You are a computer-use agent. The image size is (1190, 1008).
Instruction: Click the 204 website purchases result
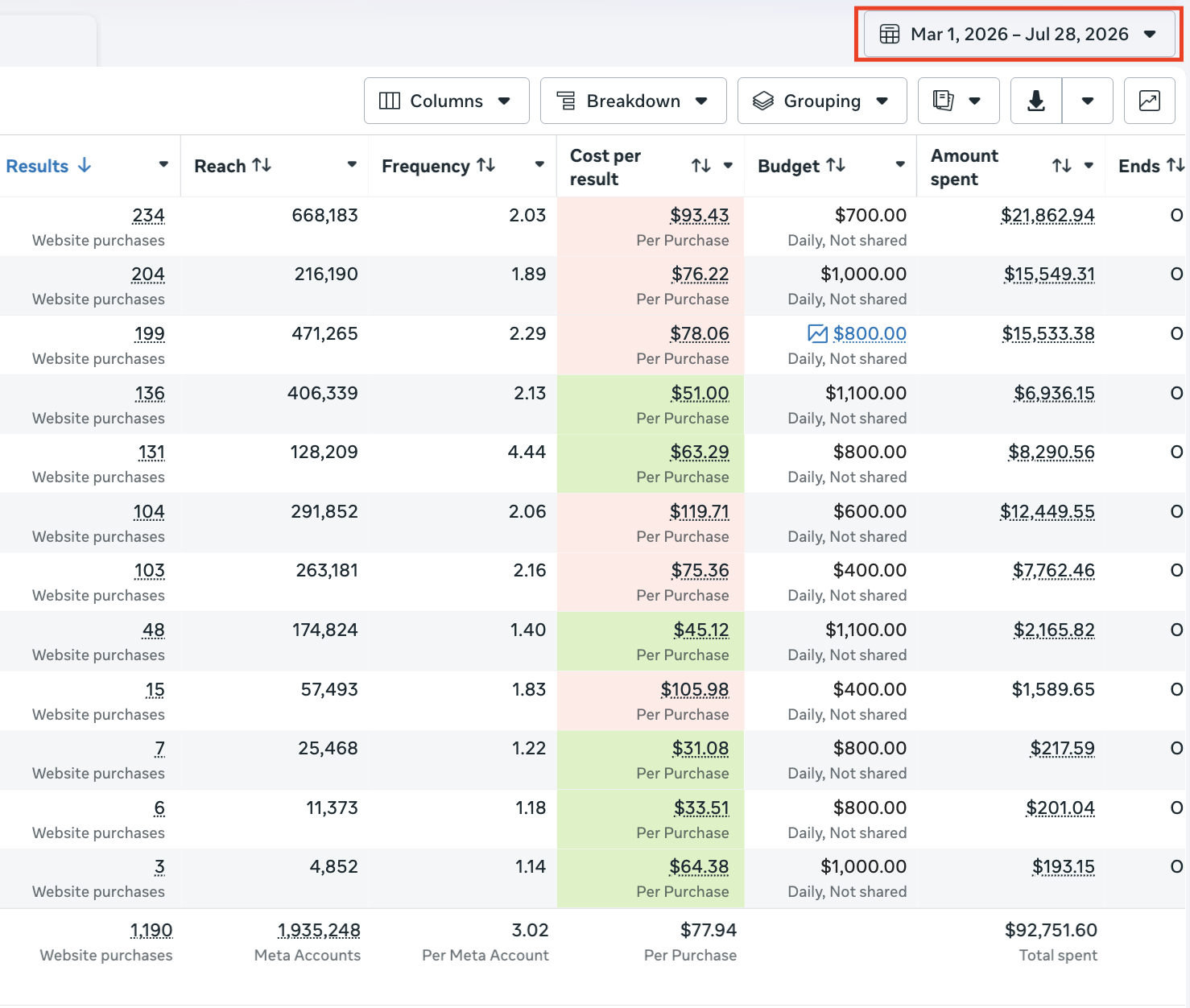(148, 275)
